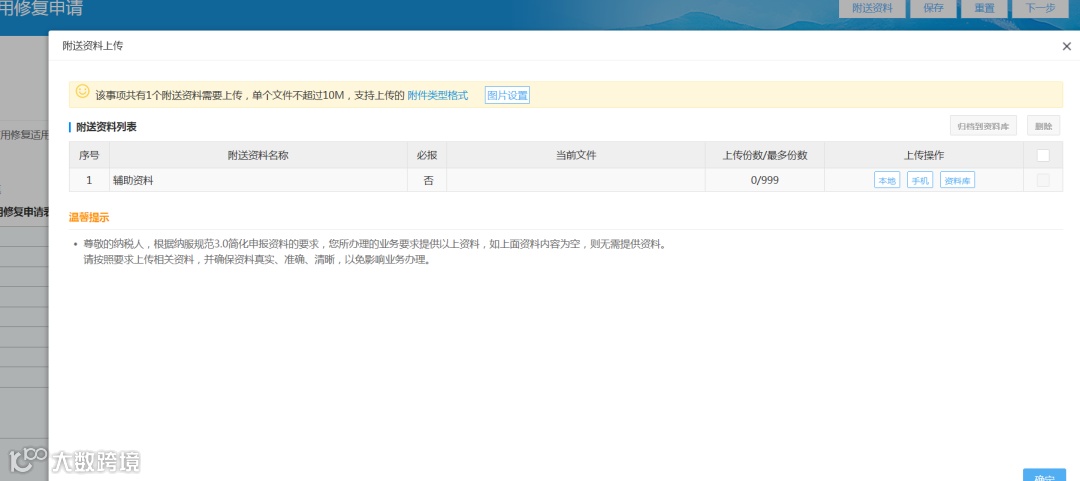Choose 手机 upload option
The width and height of the screenshot is (1080, 481).
[920, 181]
